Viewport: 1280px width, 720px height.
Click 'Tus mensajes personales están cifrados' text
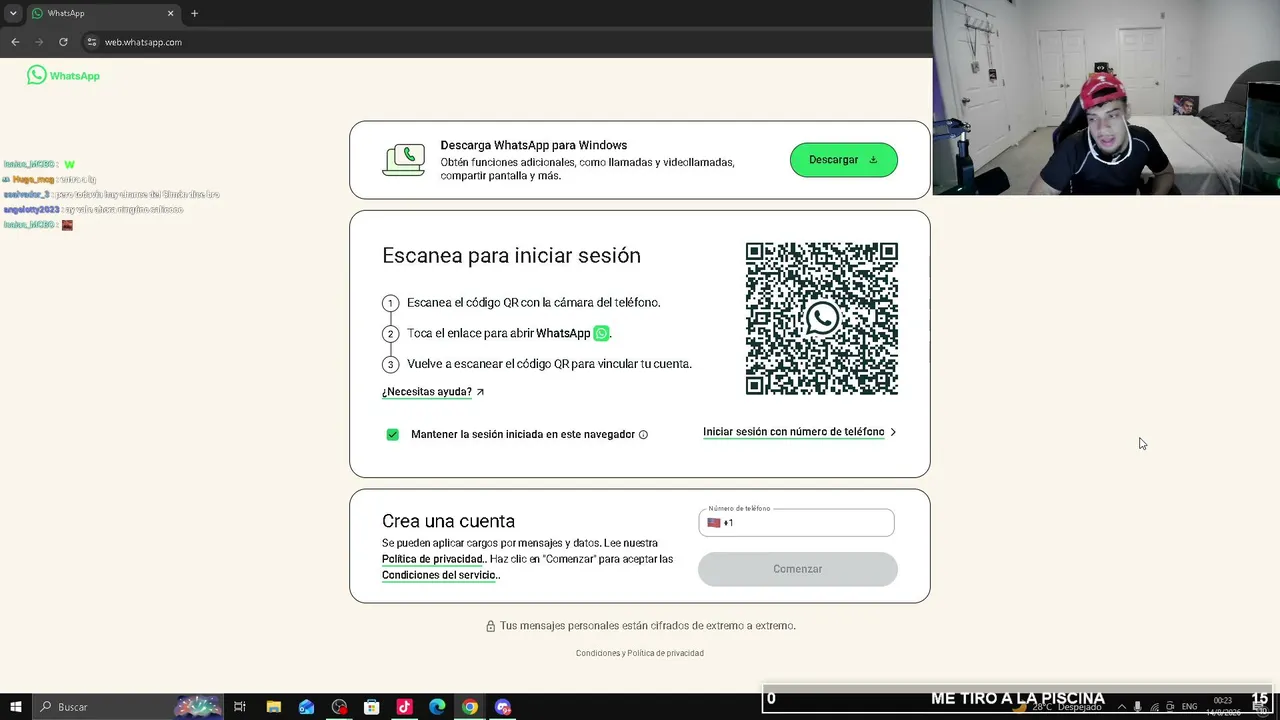648,626
